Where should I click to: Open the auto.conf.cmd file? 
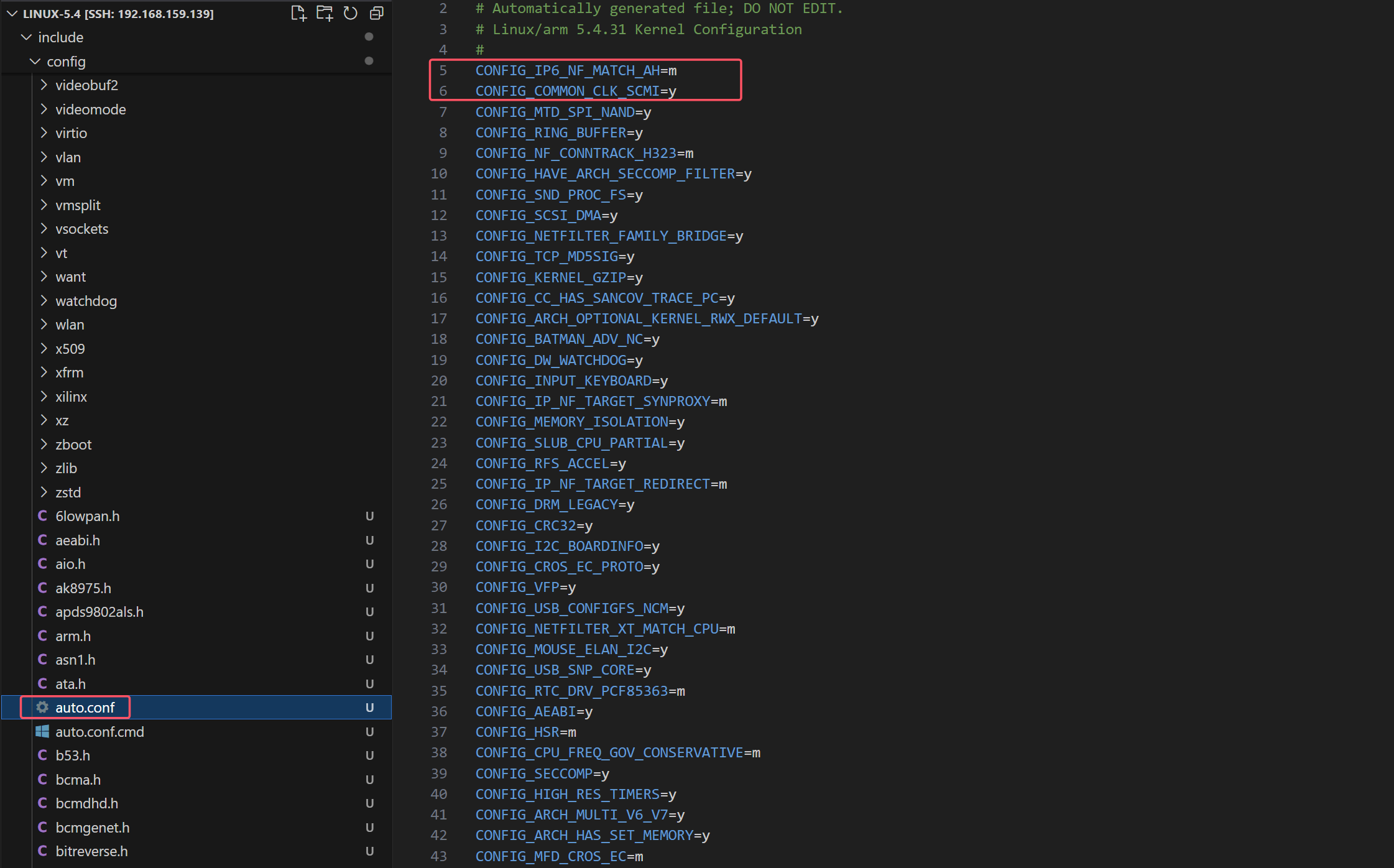pos(99,731)
